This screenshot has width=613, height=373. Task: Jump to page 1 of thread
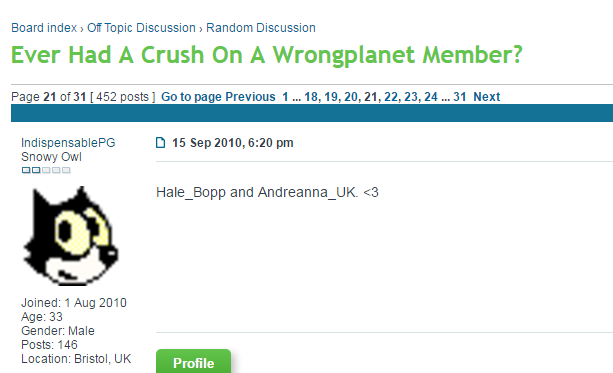pos(285,97)
